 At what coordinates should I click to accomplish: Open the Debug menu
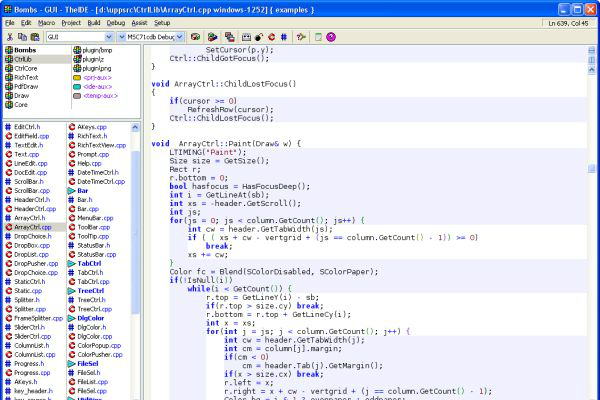116,23
